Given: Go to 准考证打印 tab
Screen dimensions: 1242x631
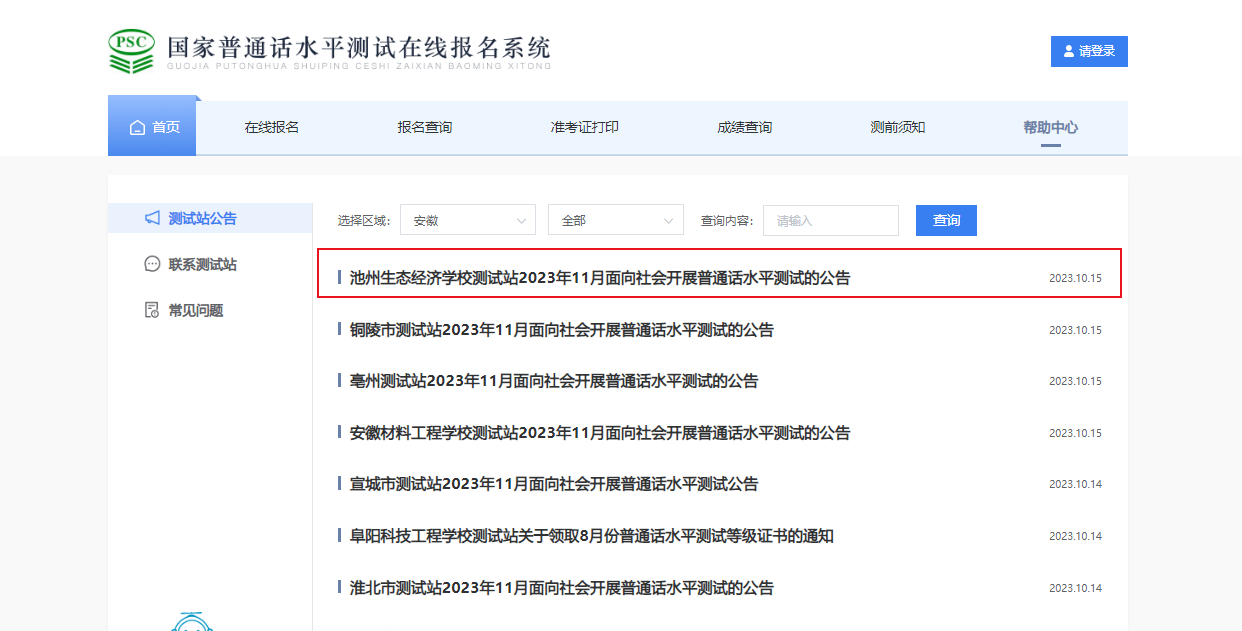Looking at the screenshot, I should [584, 127].
